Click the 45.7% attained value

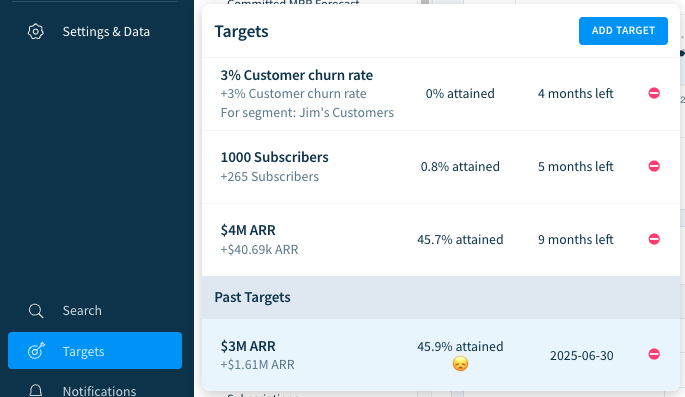(460, 239)
